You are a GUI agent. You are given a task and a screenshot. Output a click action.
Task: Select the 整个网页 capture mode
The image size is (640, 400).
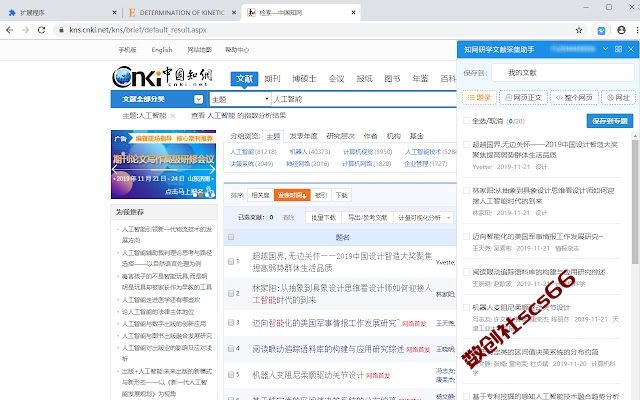coord(574,98)
